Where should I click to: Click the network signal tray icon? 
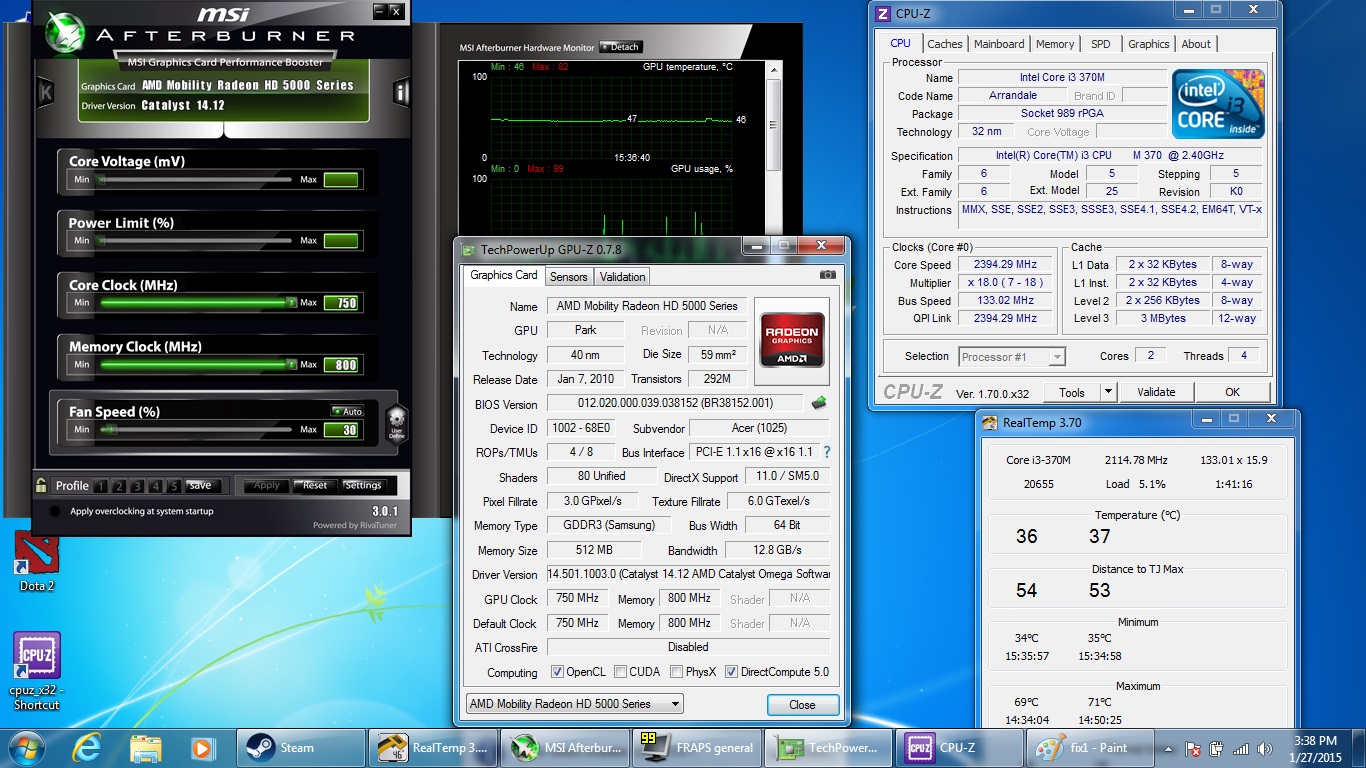[1240, 749]
